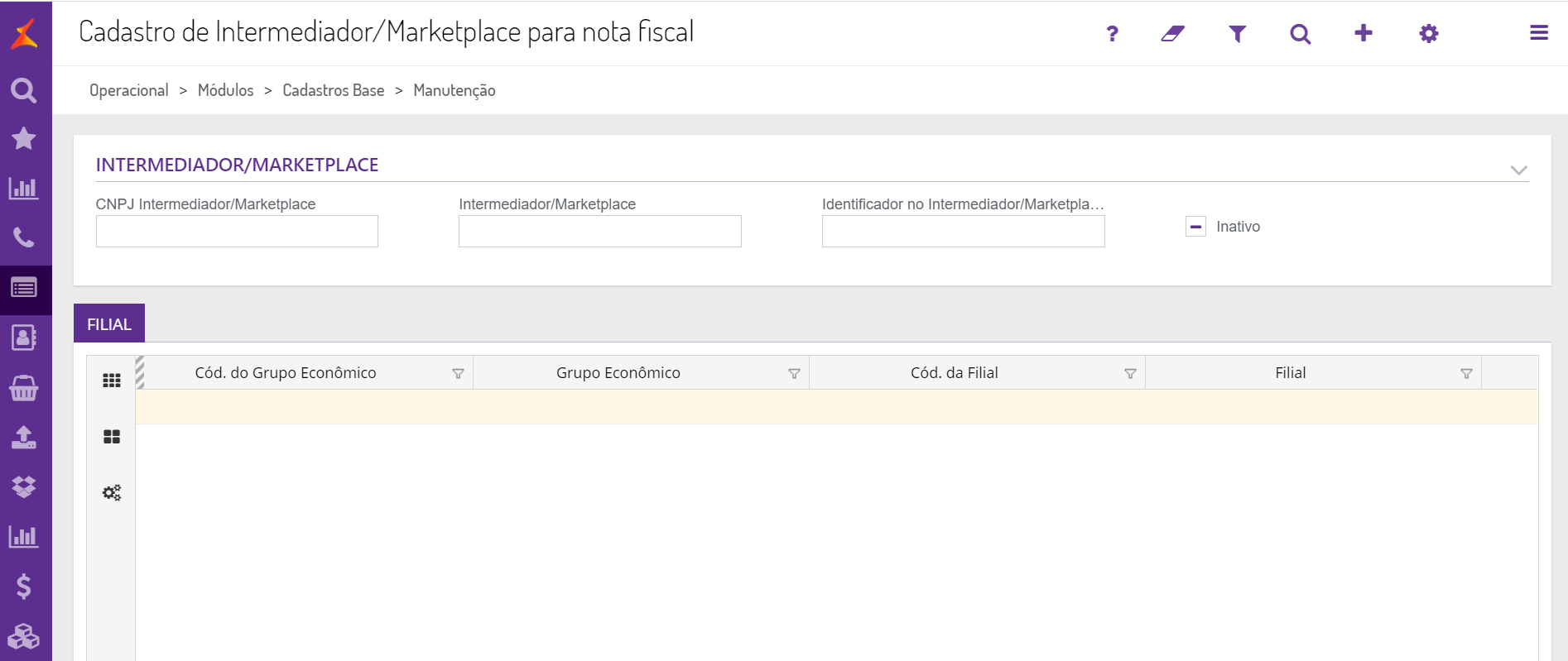Open the settings gear in the top toolbar
This screenshot has height=661, width=1568.
[x=1428, y=34]
